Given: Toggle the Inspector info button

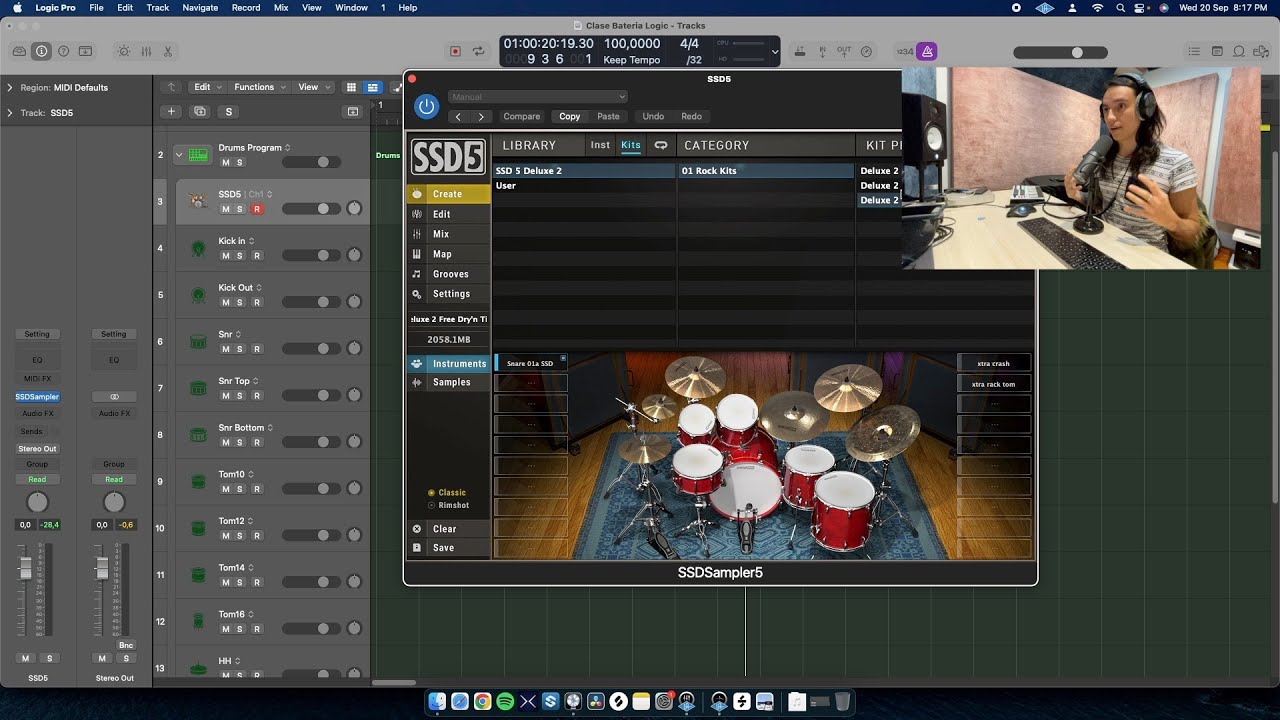Looking at the screenshot, I should [41, 51].
